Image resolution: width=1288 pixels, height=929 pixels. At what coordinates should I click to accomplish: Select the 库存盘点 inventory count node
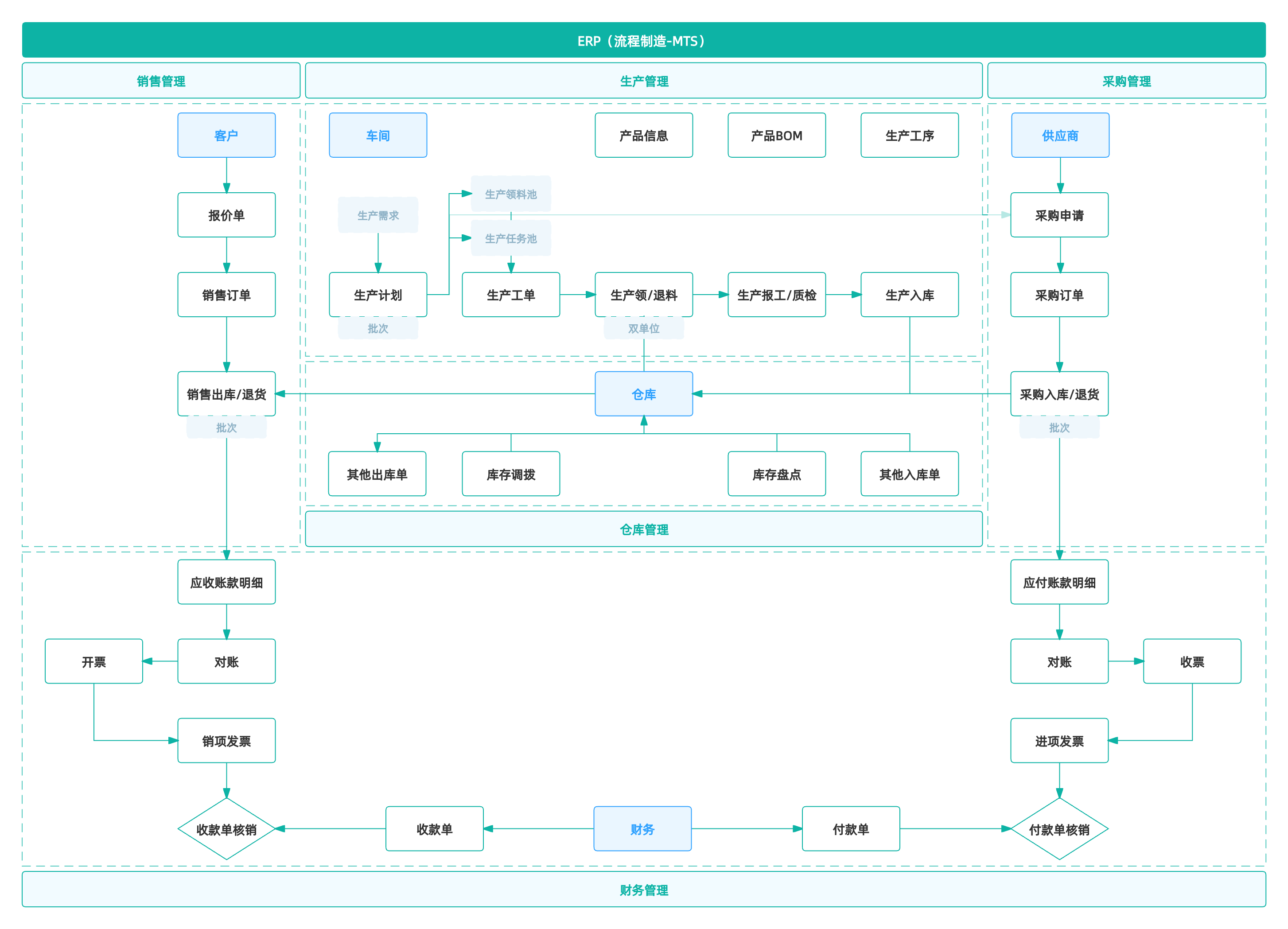click(776, 474)
